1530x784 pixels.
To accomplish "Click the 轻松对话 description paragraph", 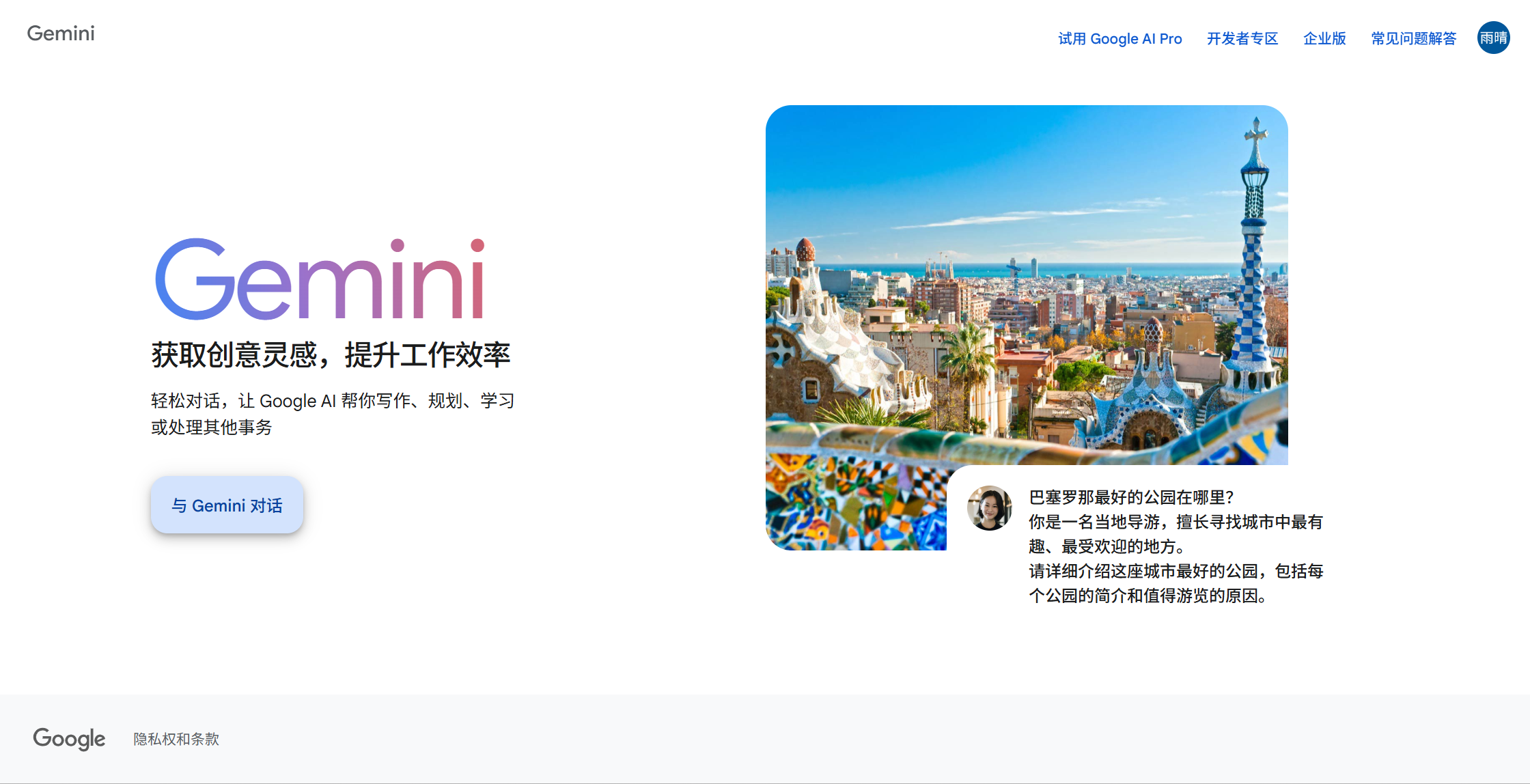I will pyautogui.click(x=333, y=414).
